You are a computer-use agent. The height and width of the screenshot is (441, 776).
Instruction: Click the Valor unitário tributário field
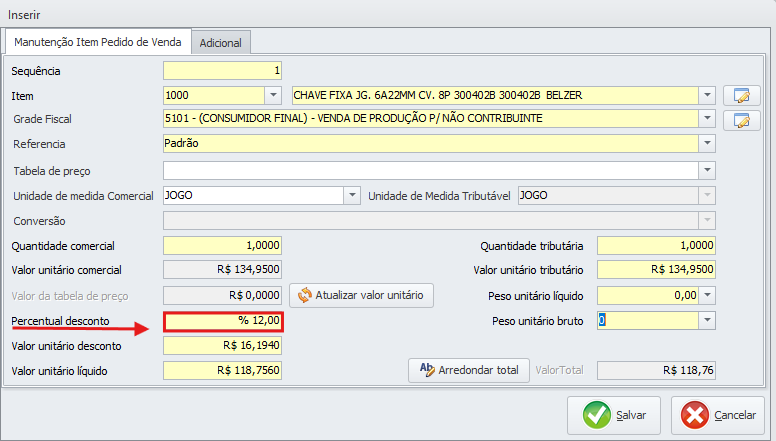(x=657, y=270)
